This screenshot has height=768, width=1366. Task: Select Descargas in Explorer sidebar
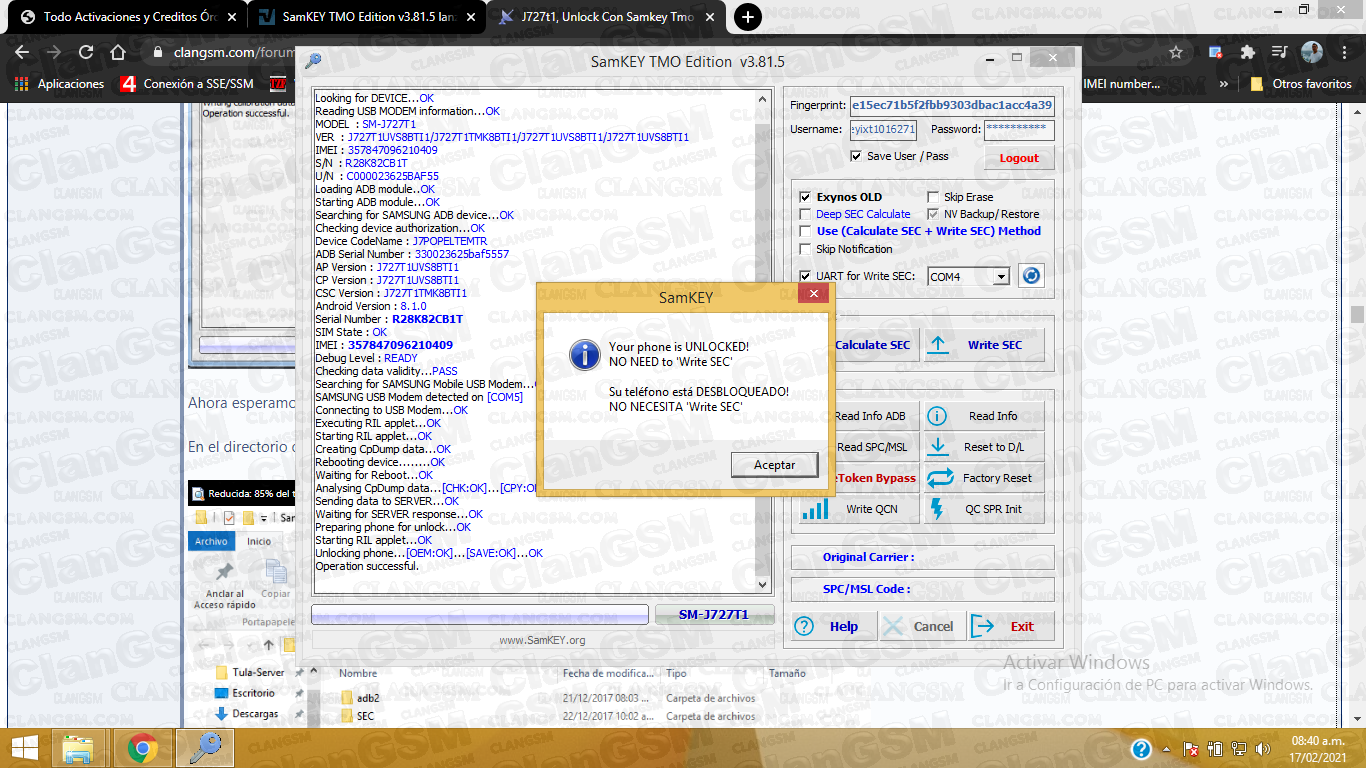point(255,714)
